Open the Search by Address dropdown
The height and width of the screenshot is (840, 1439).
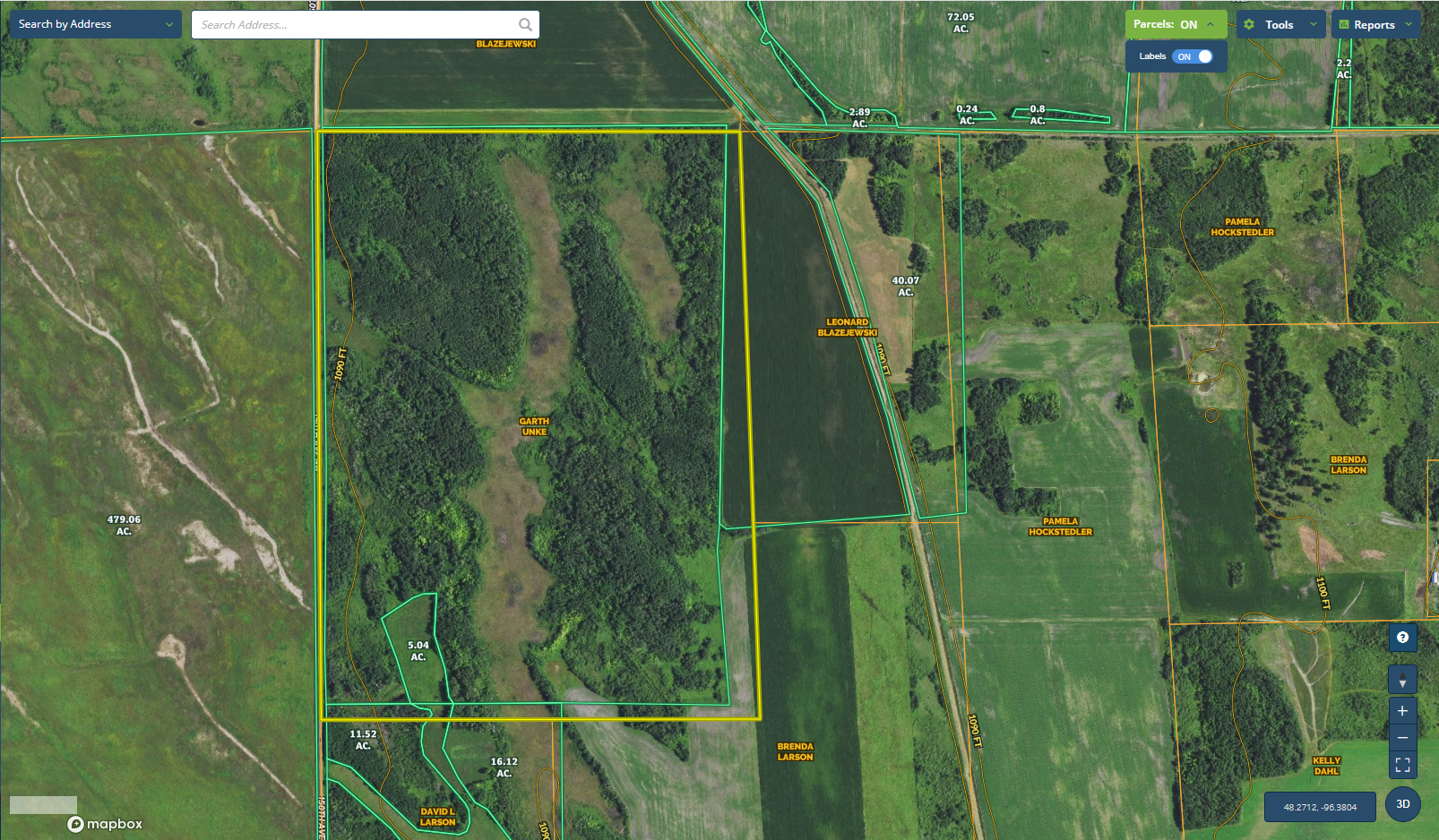click(x=95, y=24)
